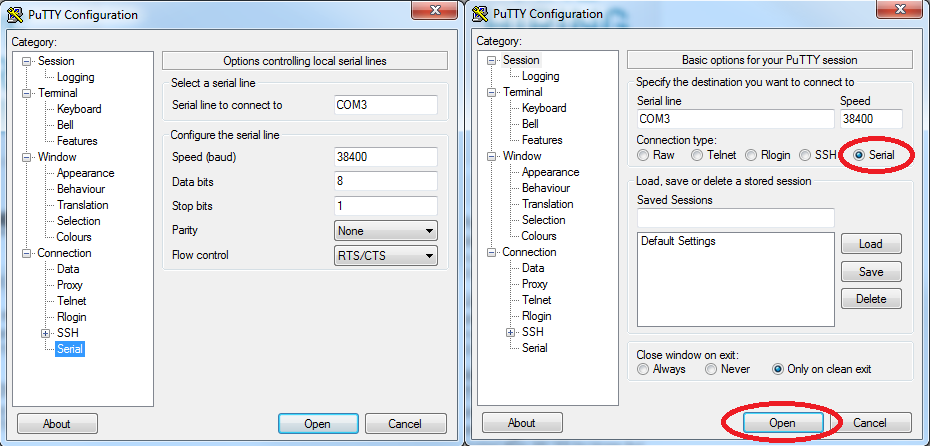Click About button in right window
931x446 pixels.
pos(522,423)
